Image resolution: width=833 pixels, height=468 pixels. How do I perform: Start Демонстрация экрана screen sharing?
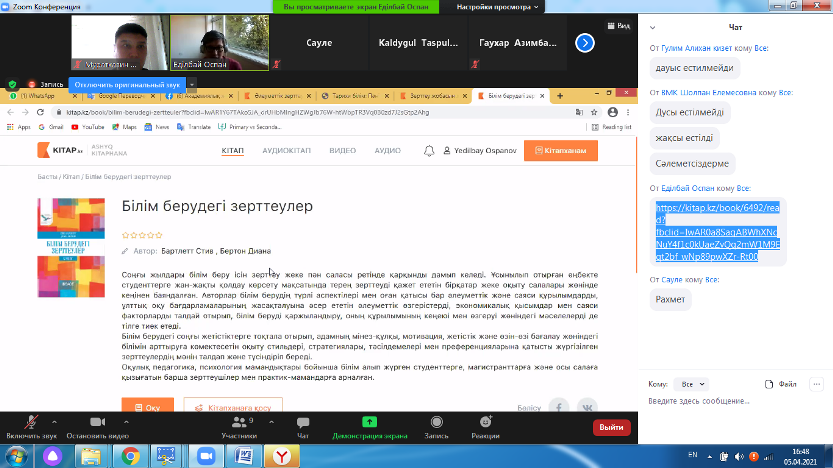[369, 424]
